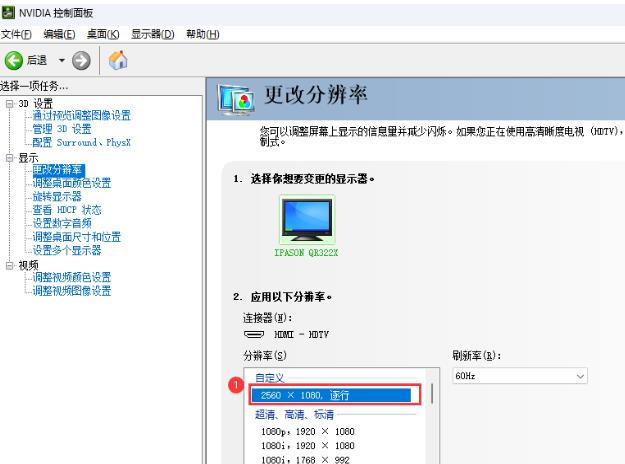Click the 自定义 group header

click(270, 378)
